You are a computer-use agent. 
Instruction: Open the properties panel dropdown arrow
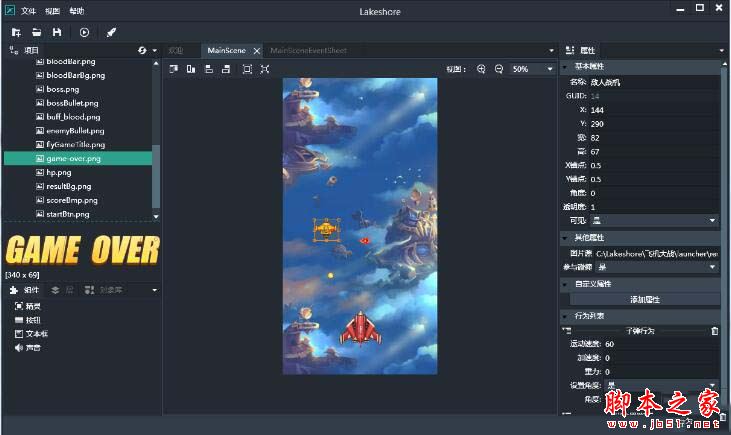pyautogui.click(x=722, y=50)
